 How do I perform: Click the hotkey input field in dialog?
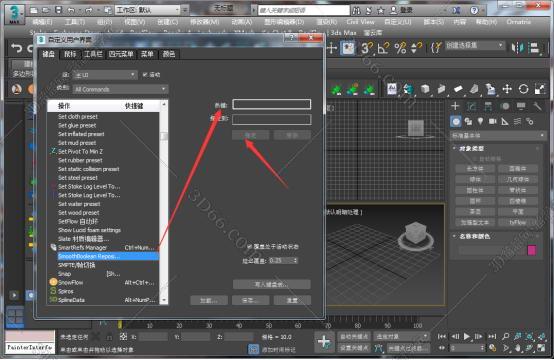pos(272,104)
